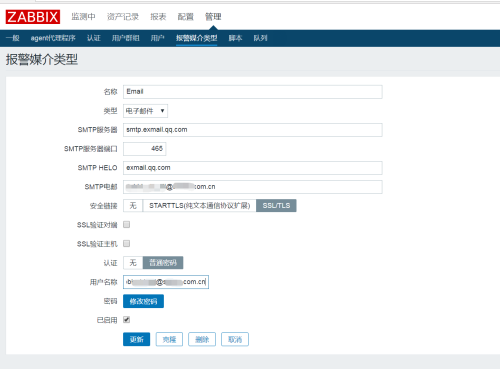Go to the 脚本 submenu
The width and height of the screenshot is (500, 369).
pyautogui.click(x=235, y=38)
